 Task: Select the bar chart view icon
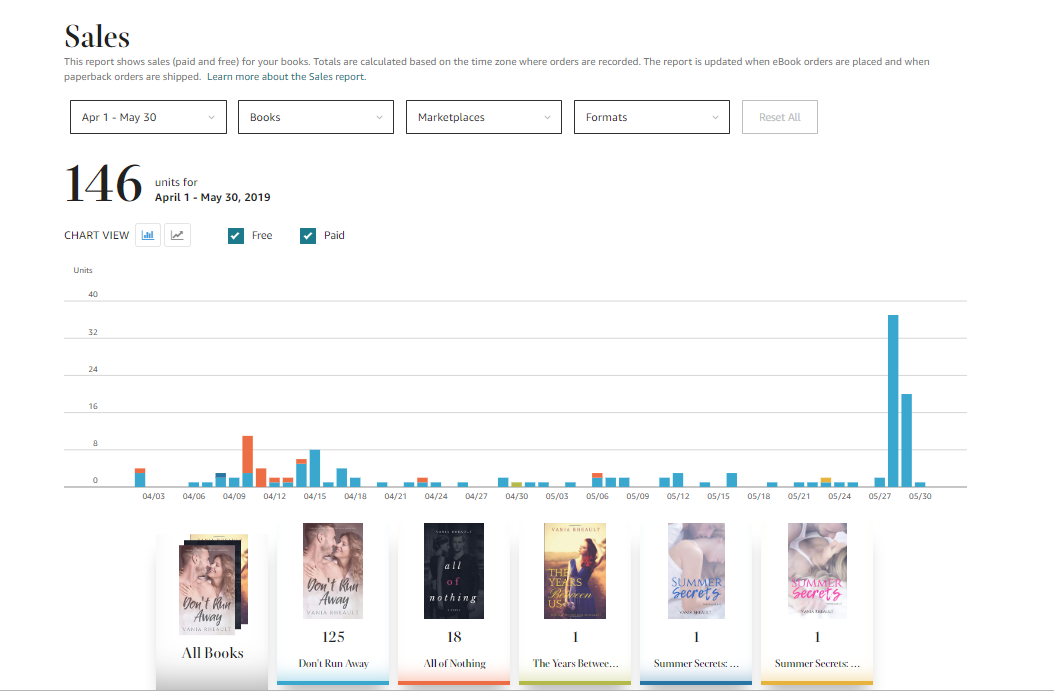[x=147, y=234]
